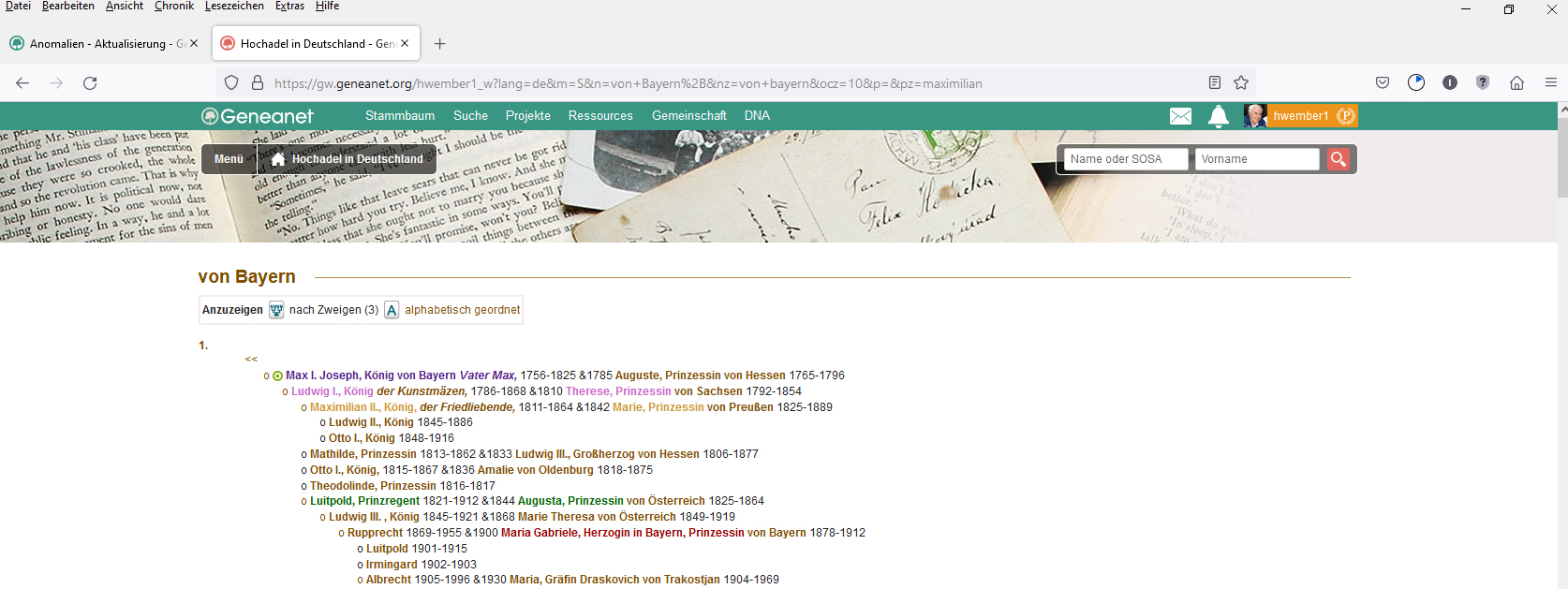
Task: Click the 'Name oder SOSA' search field
Action: click(x=1125, y=159)
